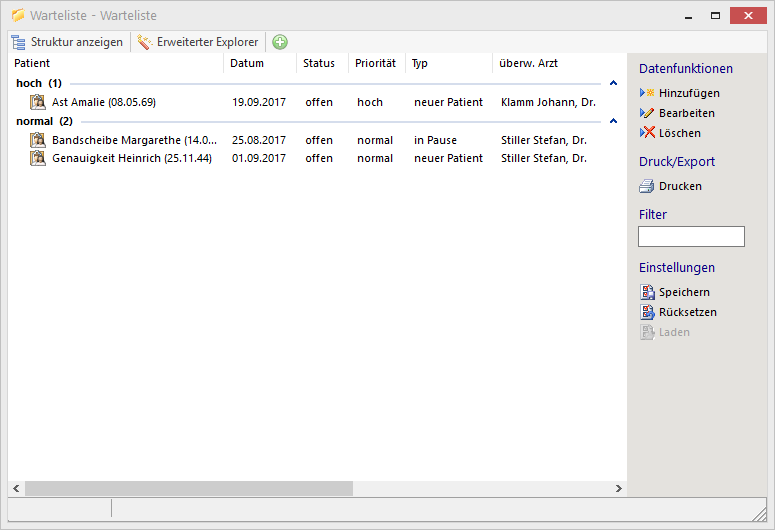Click the Speichern settings icon
The height and width of the screenshot is (530, 775).
pos(647,292)
